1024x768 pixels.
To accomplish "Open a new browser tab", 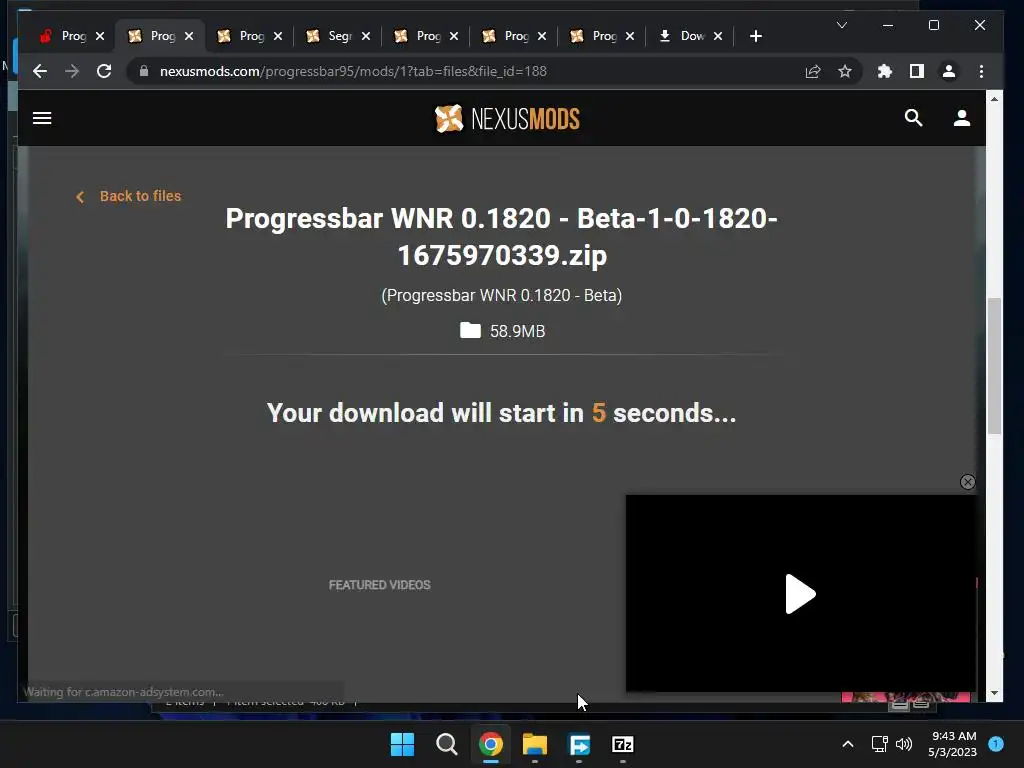I will pos(756,36).
